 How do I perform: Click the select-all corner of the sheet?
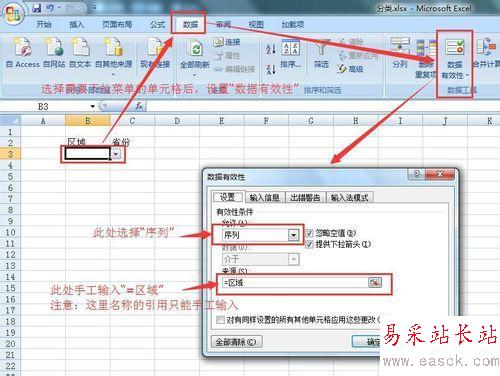click(x=10, y=120)
